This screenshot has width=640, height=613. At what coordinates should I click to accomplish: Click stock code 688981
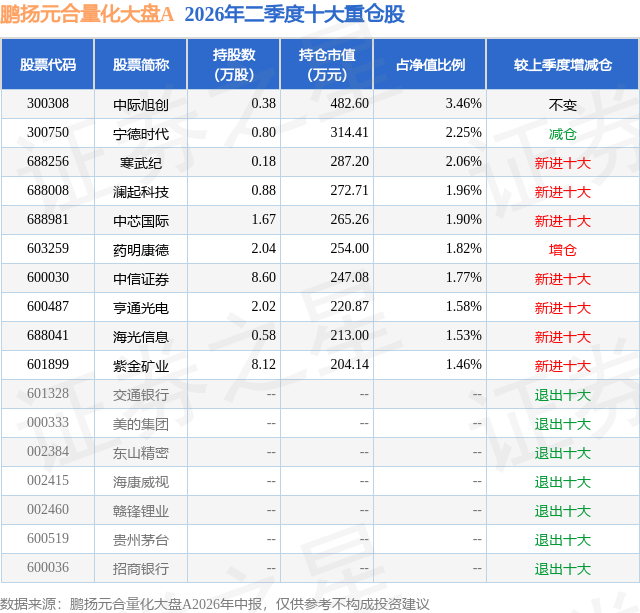click(x=48, y=220)
